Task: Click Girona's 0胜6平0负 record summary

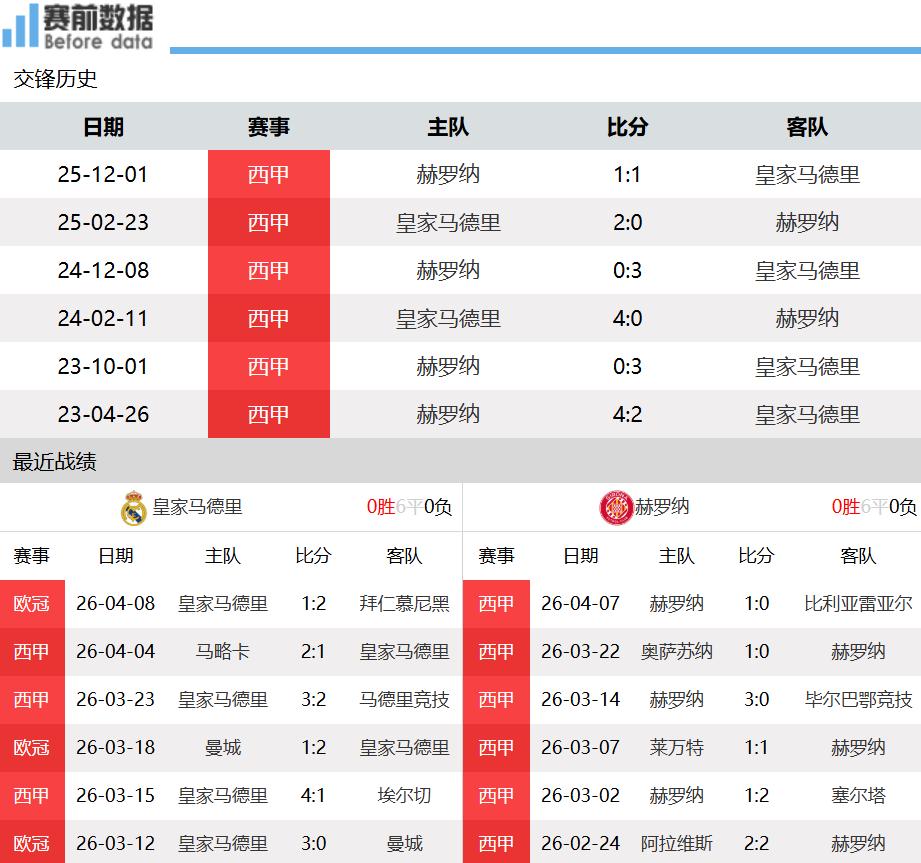Action: (x=873, y=507)
